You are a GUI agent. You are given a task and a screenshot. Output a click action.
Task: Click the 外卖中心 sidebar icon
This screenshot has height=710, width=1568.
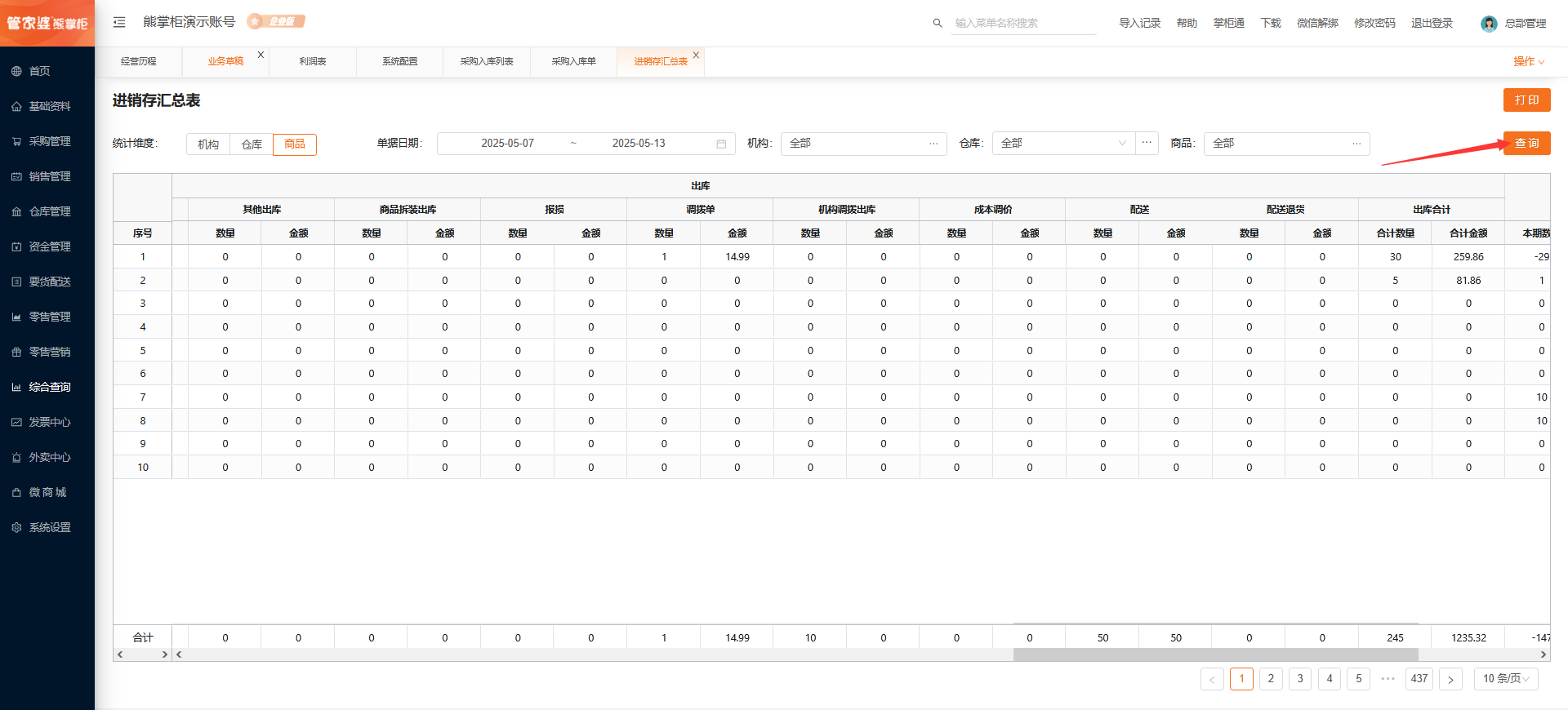(x=16, y=457)
